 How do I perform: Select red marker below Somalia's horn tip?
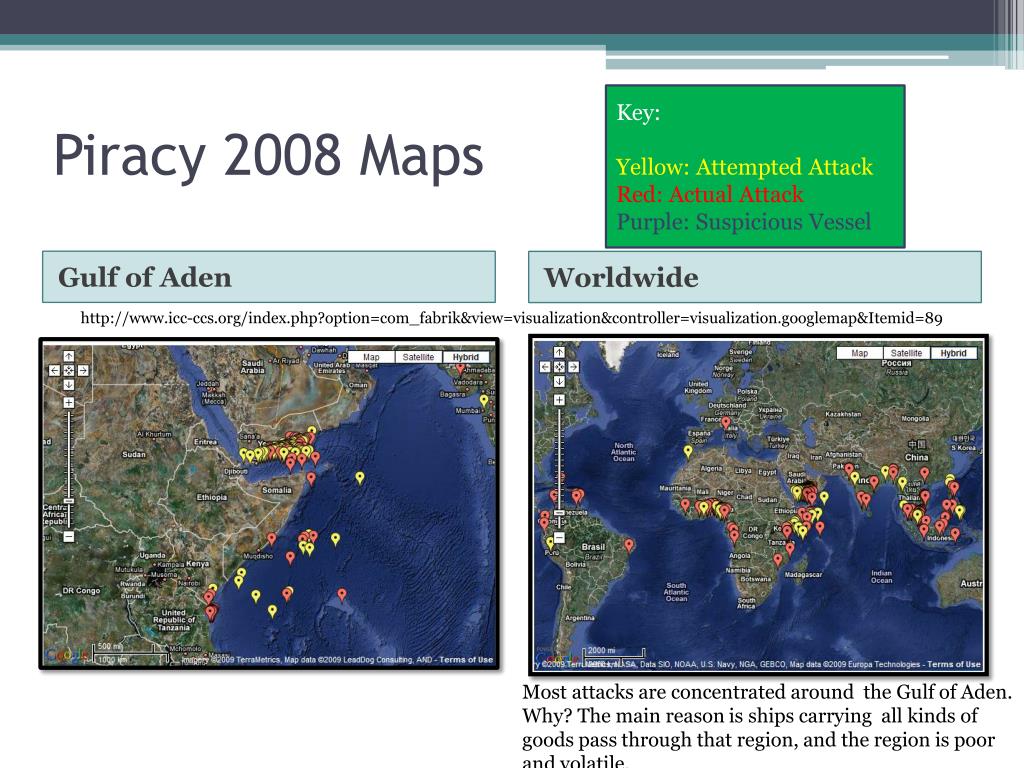pyautogui.click(x=311, y=478)
